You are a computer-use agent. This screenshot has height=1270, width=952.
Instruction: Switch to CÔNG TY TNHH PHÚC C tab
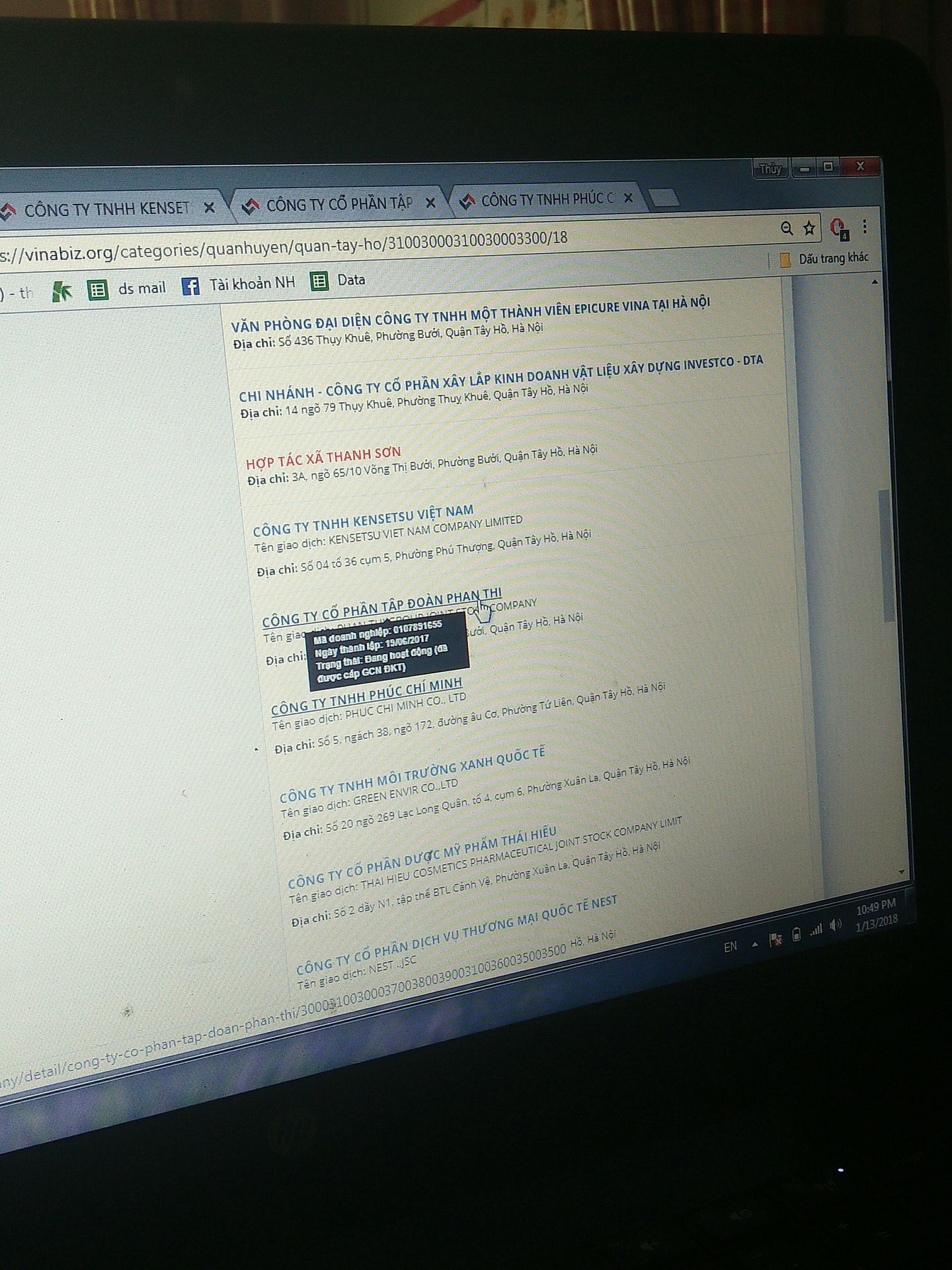tap(546, 199)
